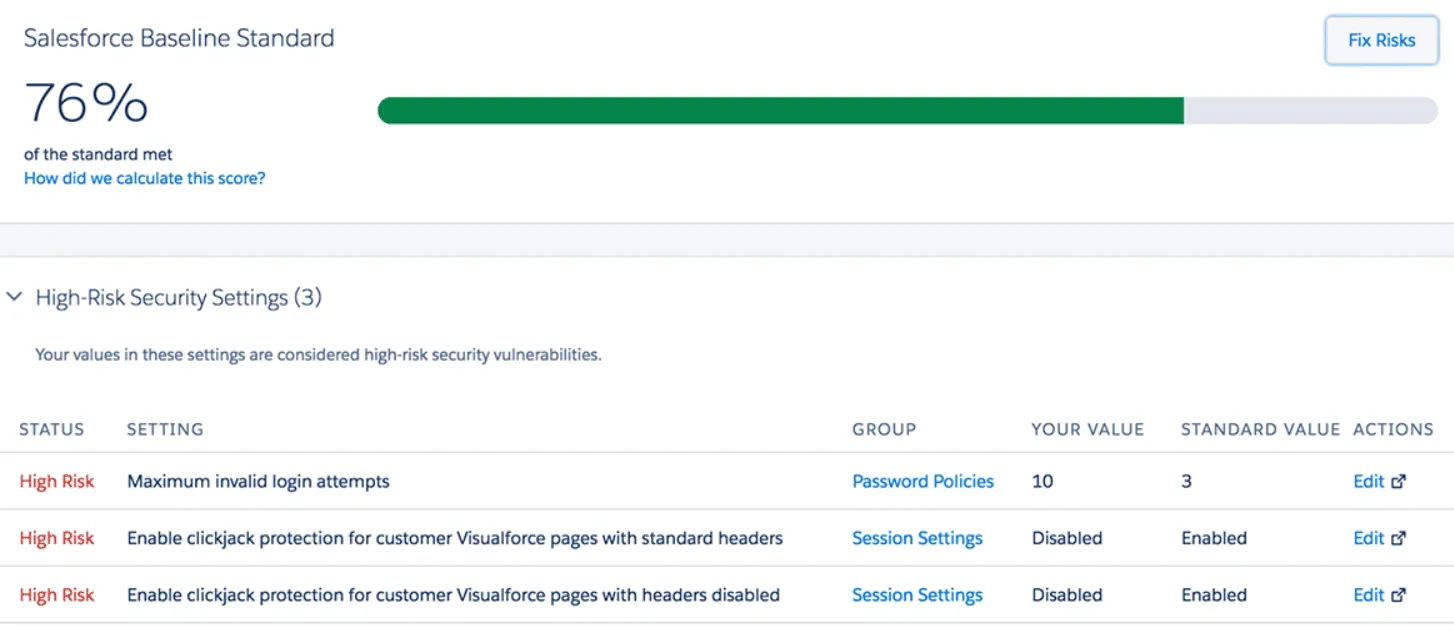The width and height of the screenshot is (1454, 642).
Task: Select the YOUR VALUE column header
Action: (1087, 429)
